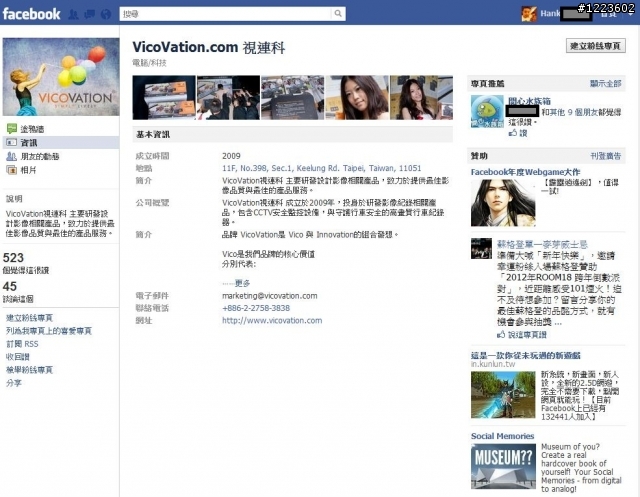The image size is (640, 497).
Task: Click the 開心水族箱 fish icon
Action: [x=487, y=111]
